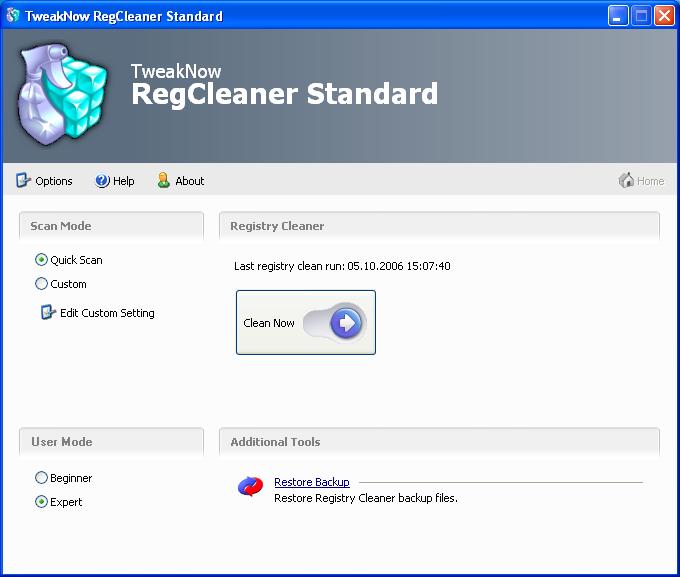Choose the Expert user mode

point(41,502)
